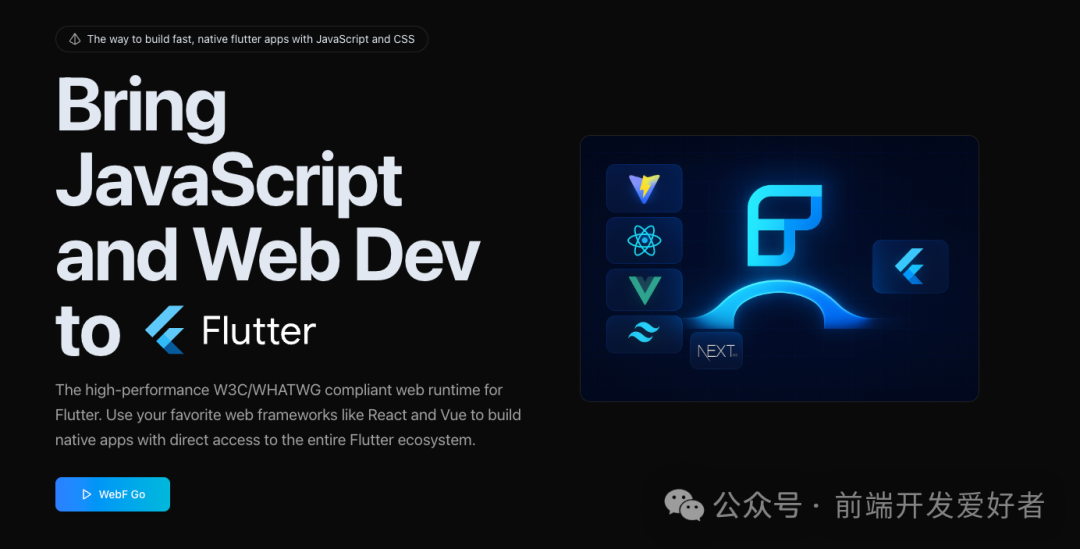
Task: Click the large WebF logo in the illustration
Action: (785, 226)
